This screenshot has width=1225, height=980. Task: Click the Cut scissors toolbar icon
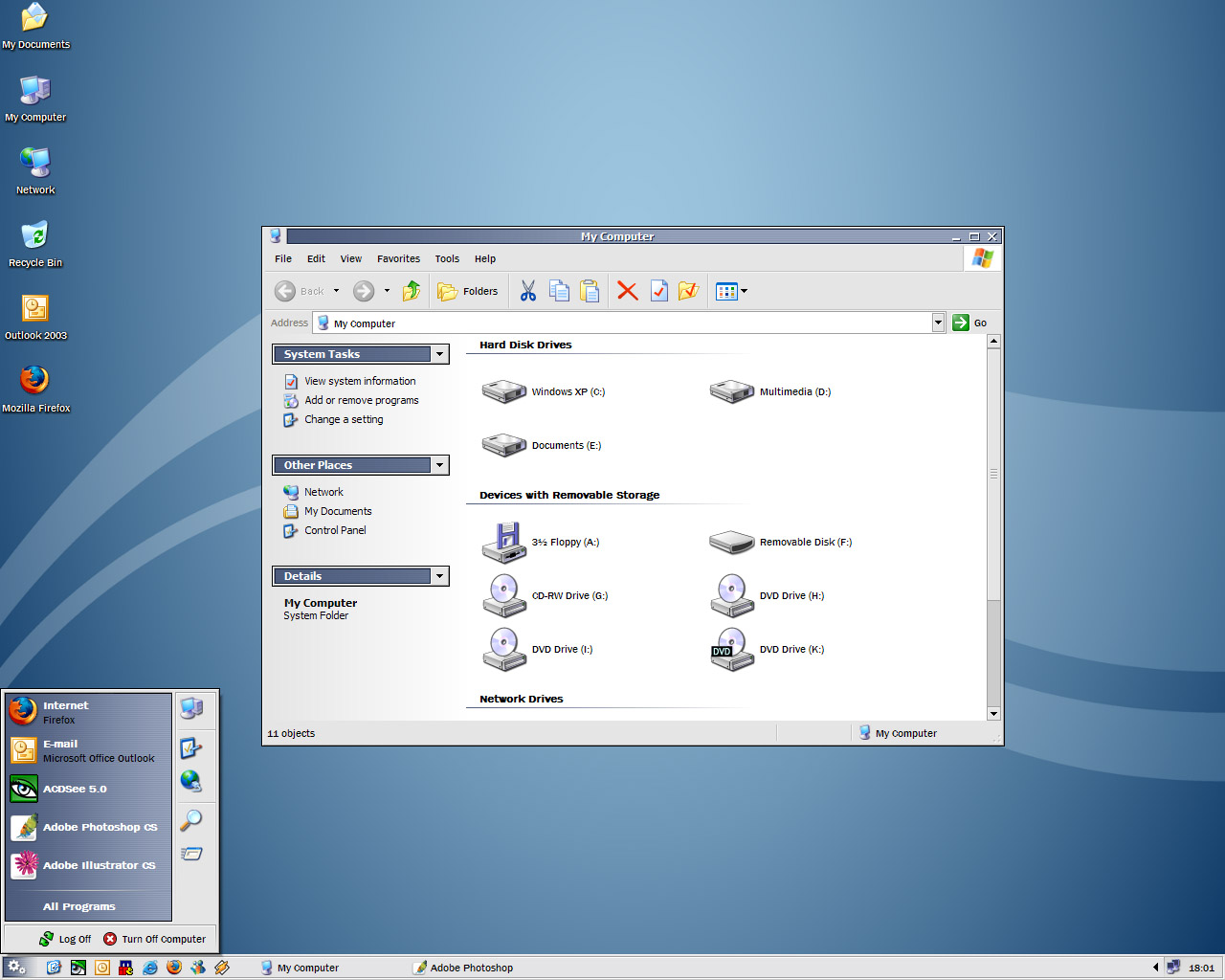click(x=527, y=291)
